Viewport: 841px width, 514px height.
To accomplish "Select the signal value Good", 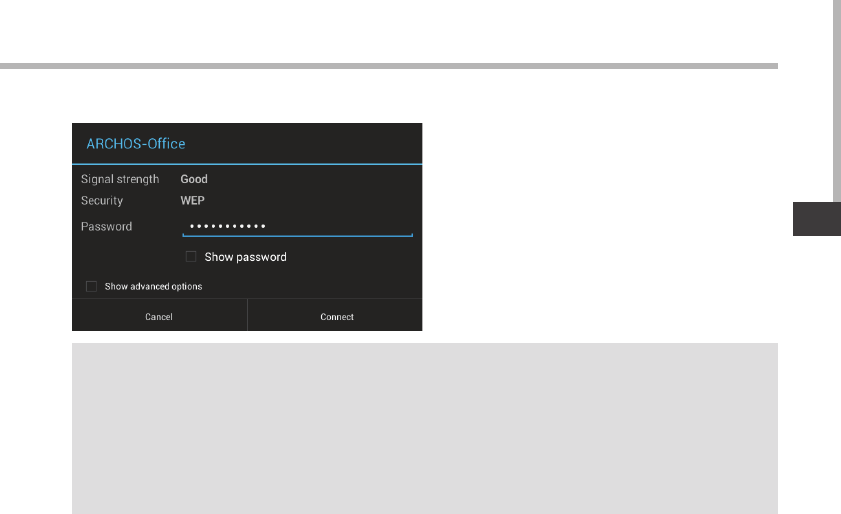I will tap(194, 179).
